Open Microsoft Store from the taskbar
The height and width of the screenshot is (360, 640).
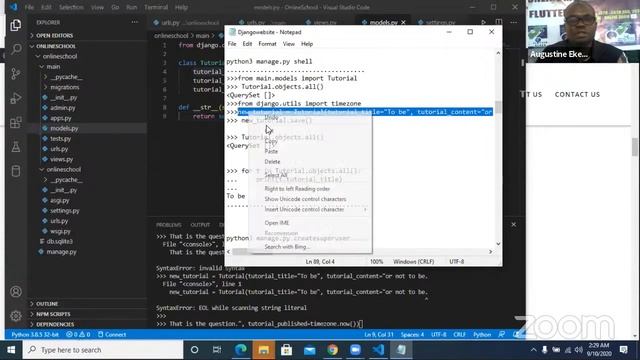287,350
